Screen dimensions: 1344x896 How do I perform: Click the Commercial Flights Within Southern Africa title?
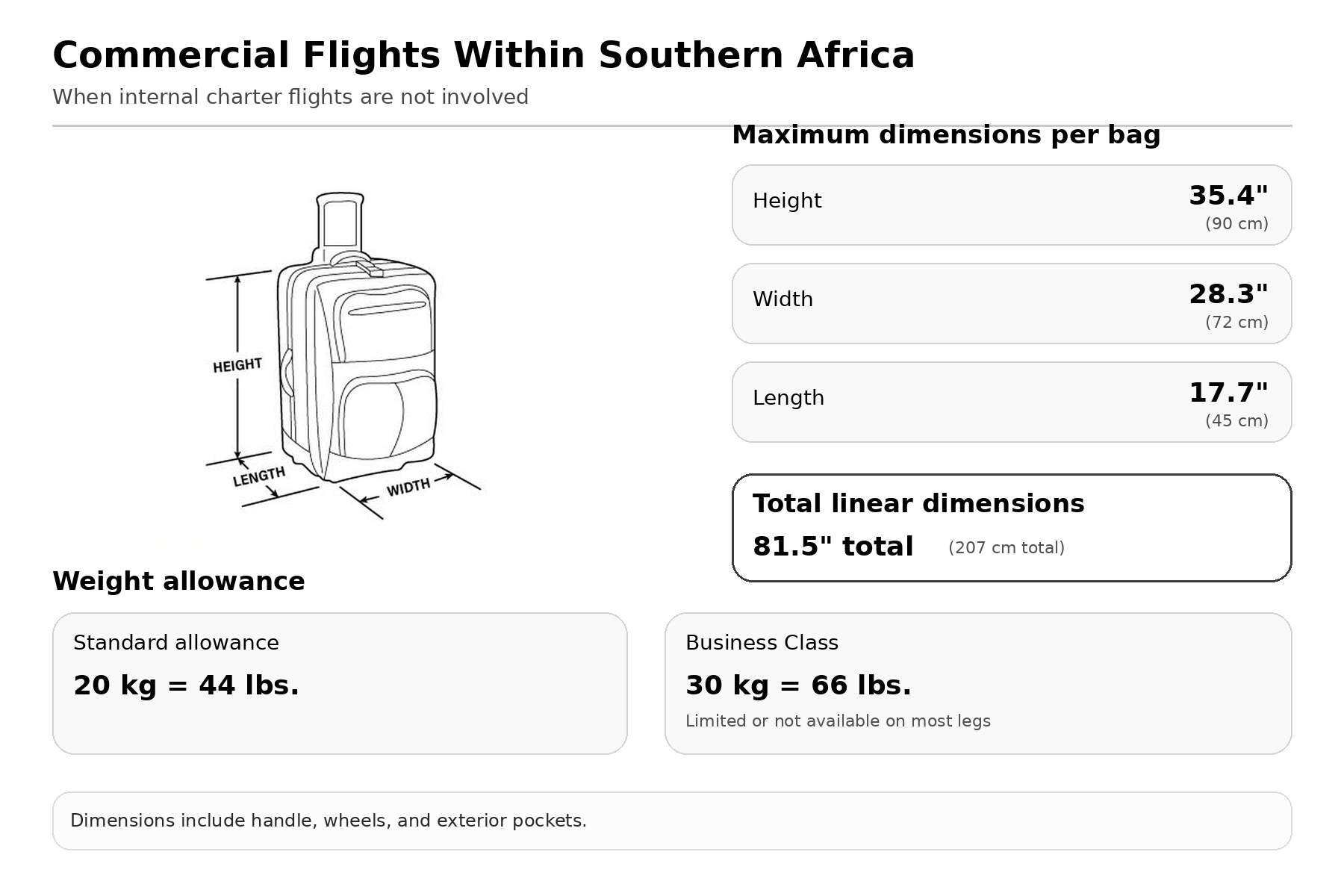point(483,55)
